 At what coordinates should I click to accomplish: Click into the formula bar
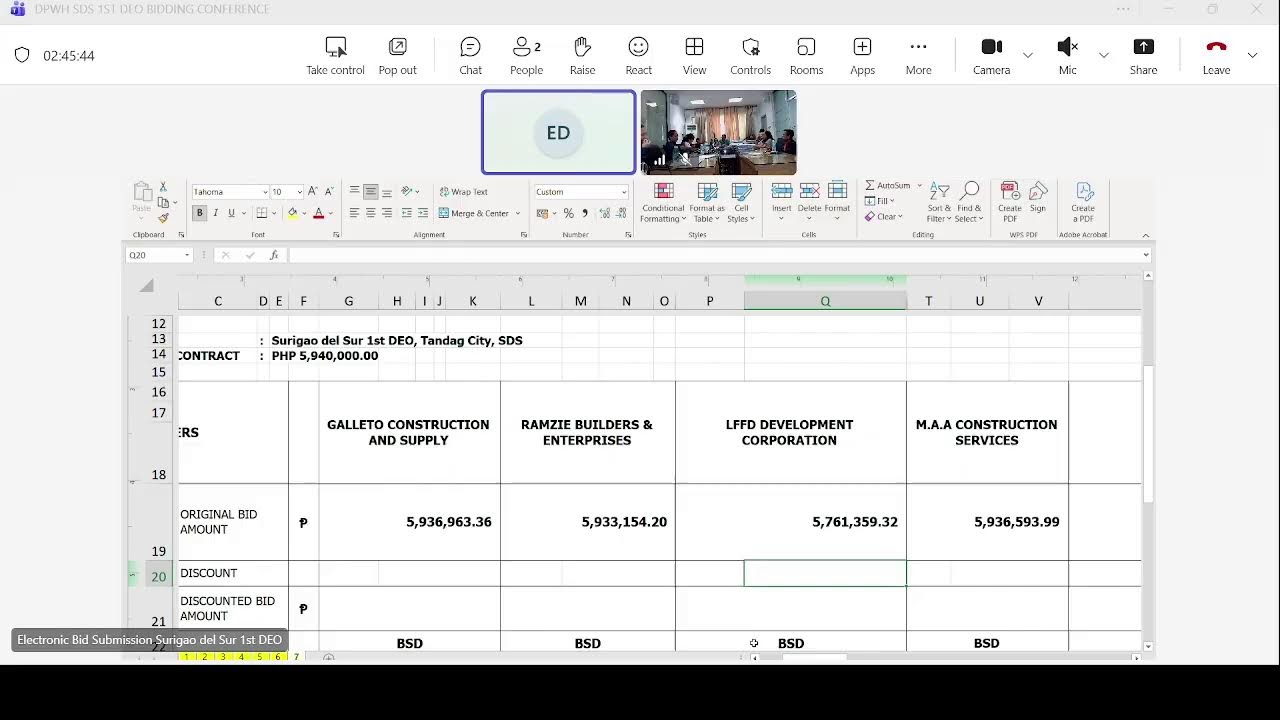coord(716,255)
